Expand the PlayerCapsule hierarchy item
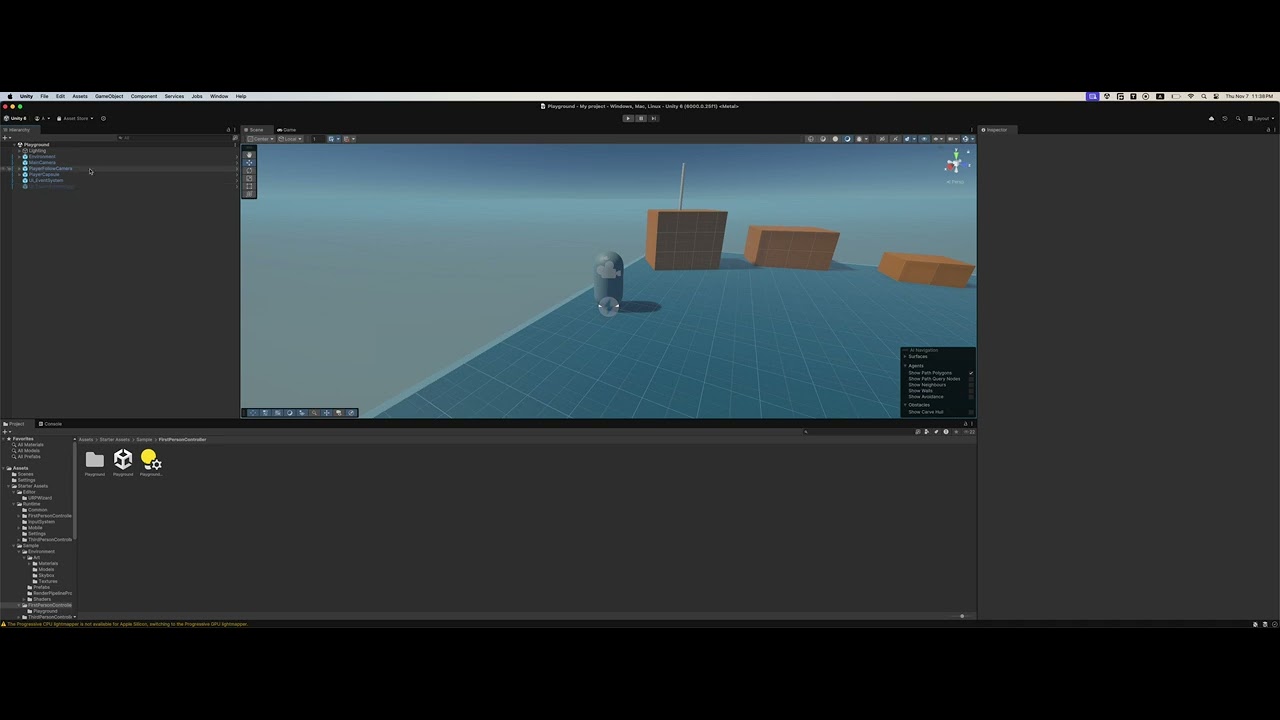This screenshot has width=1280, height=720. pos(19,175)
